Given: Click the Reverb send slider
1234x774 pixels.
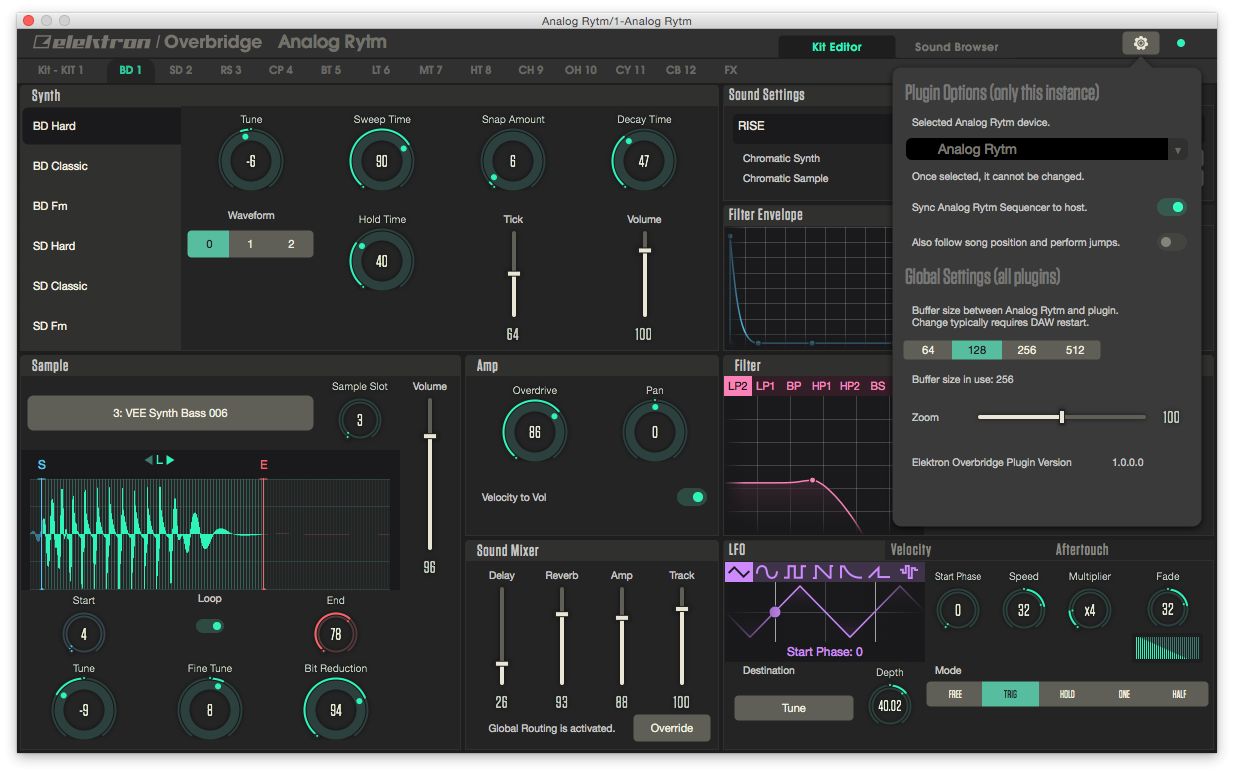Looking at the screenshot, I should [562, 636].
